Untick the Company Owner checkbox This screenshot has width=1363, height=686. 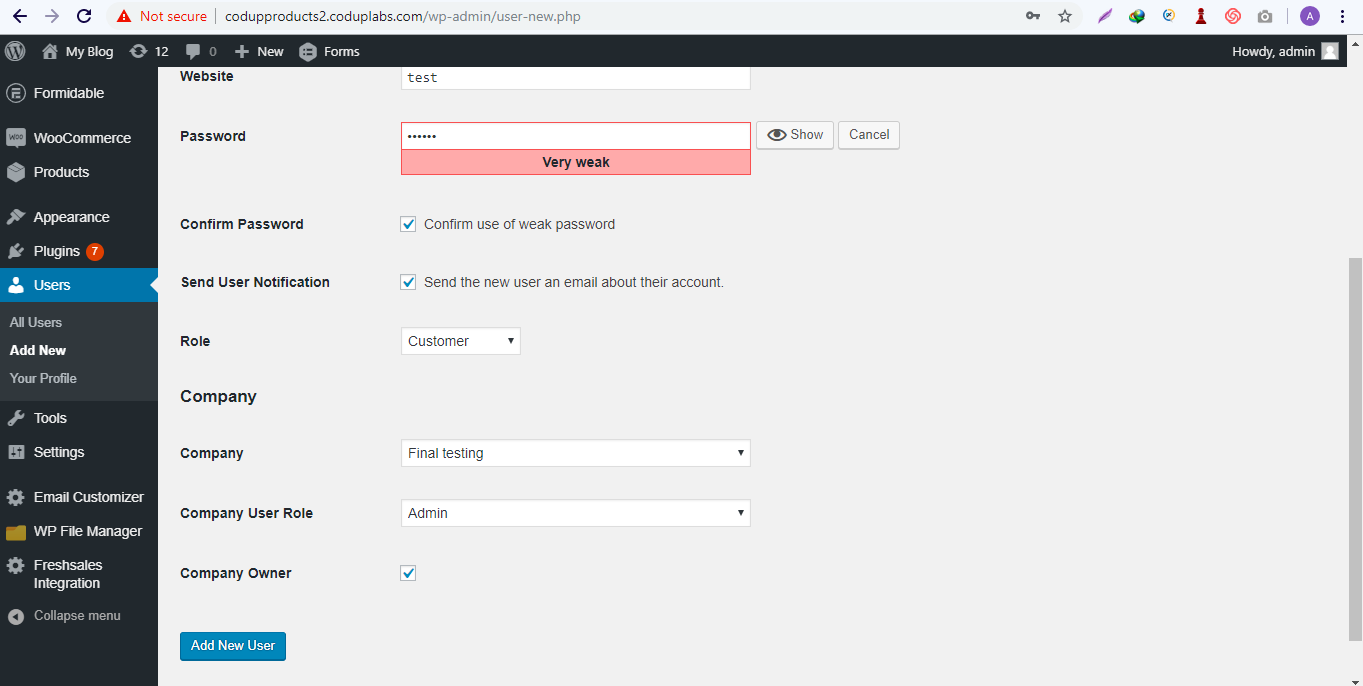(x=408, y=573)
